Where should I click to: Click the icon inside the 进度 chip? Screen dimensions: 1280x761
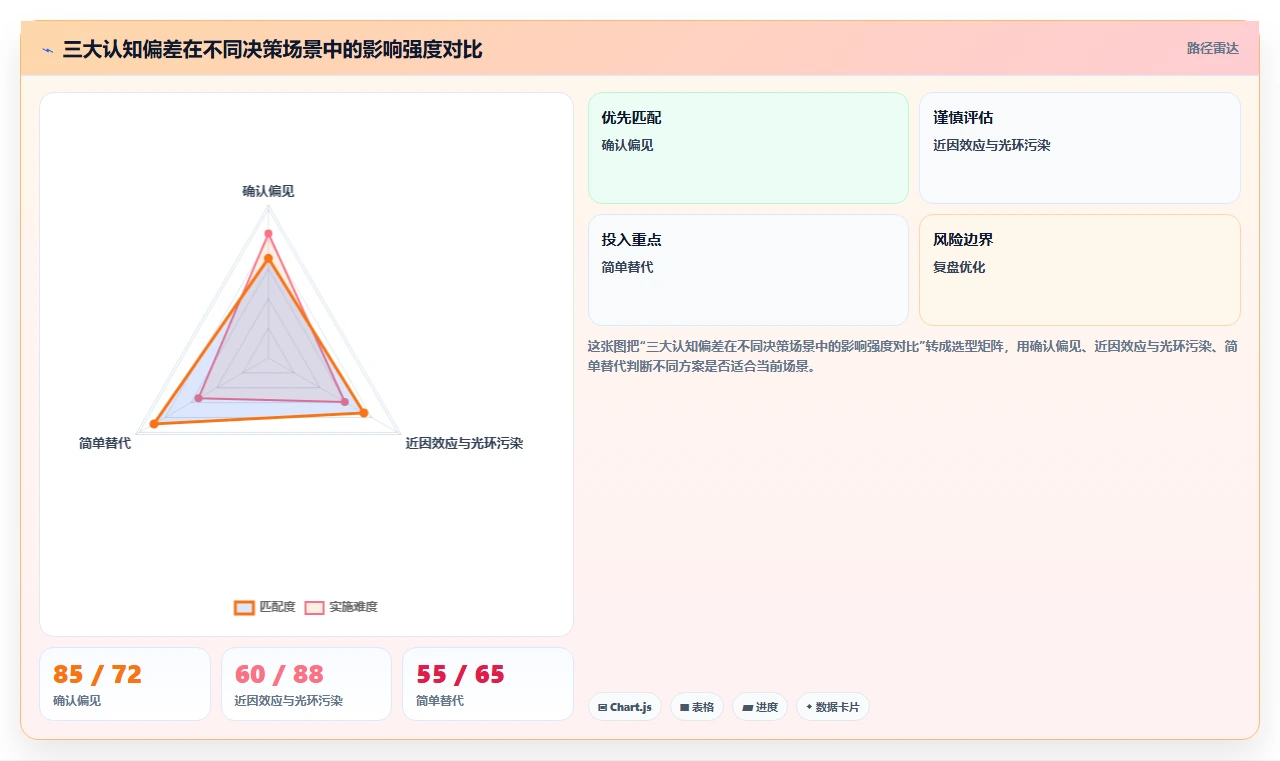coord(747,707)
